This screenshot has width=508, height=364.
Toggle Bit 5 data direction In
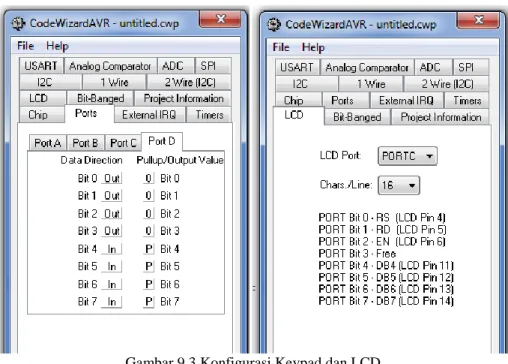pyautogui.click(x=112, y=266)
